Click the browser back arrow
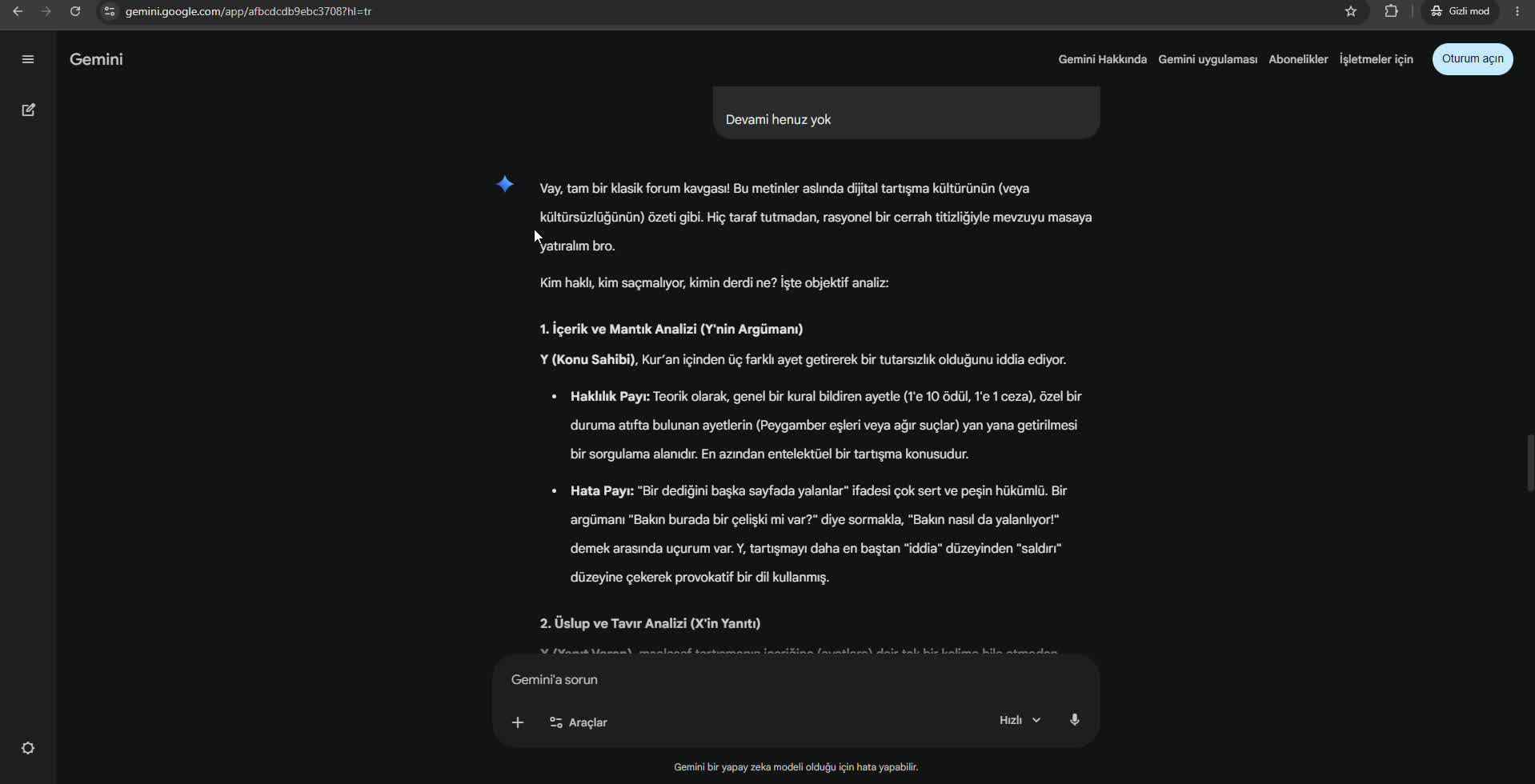Screen dimensions: 1535x784 18,11
